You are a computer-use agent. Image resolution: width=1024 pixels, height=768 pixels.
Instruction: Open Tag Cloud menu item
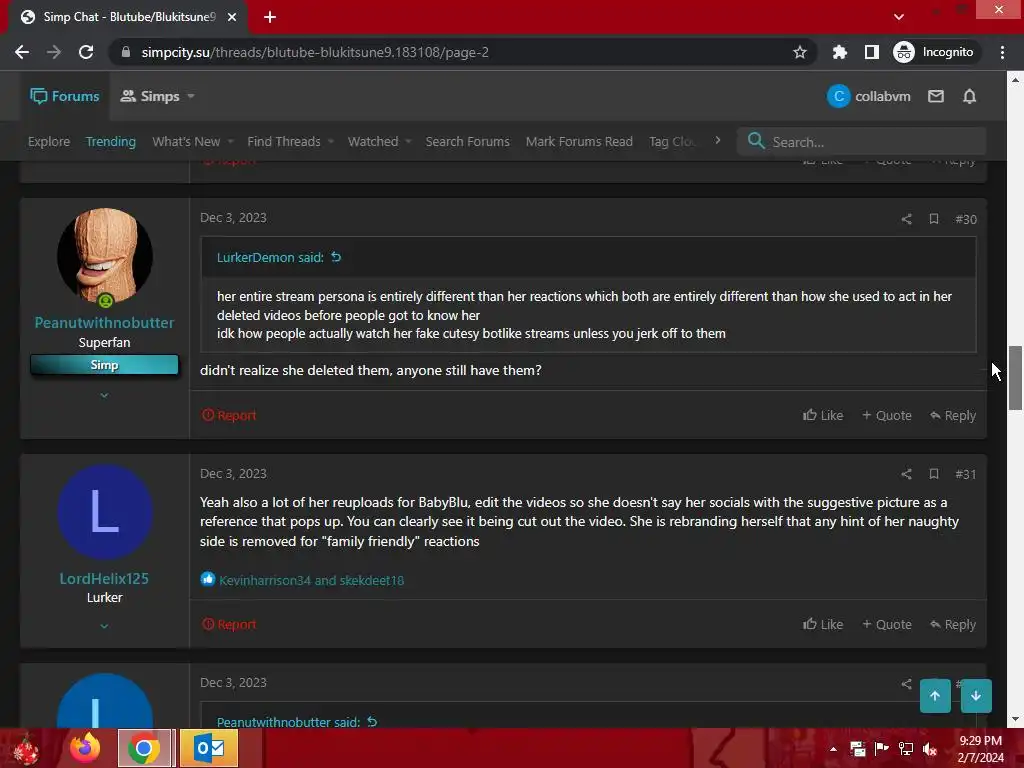click(x=671, y=142)
